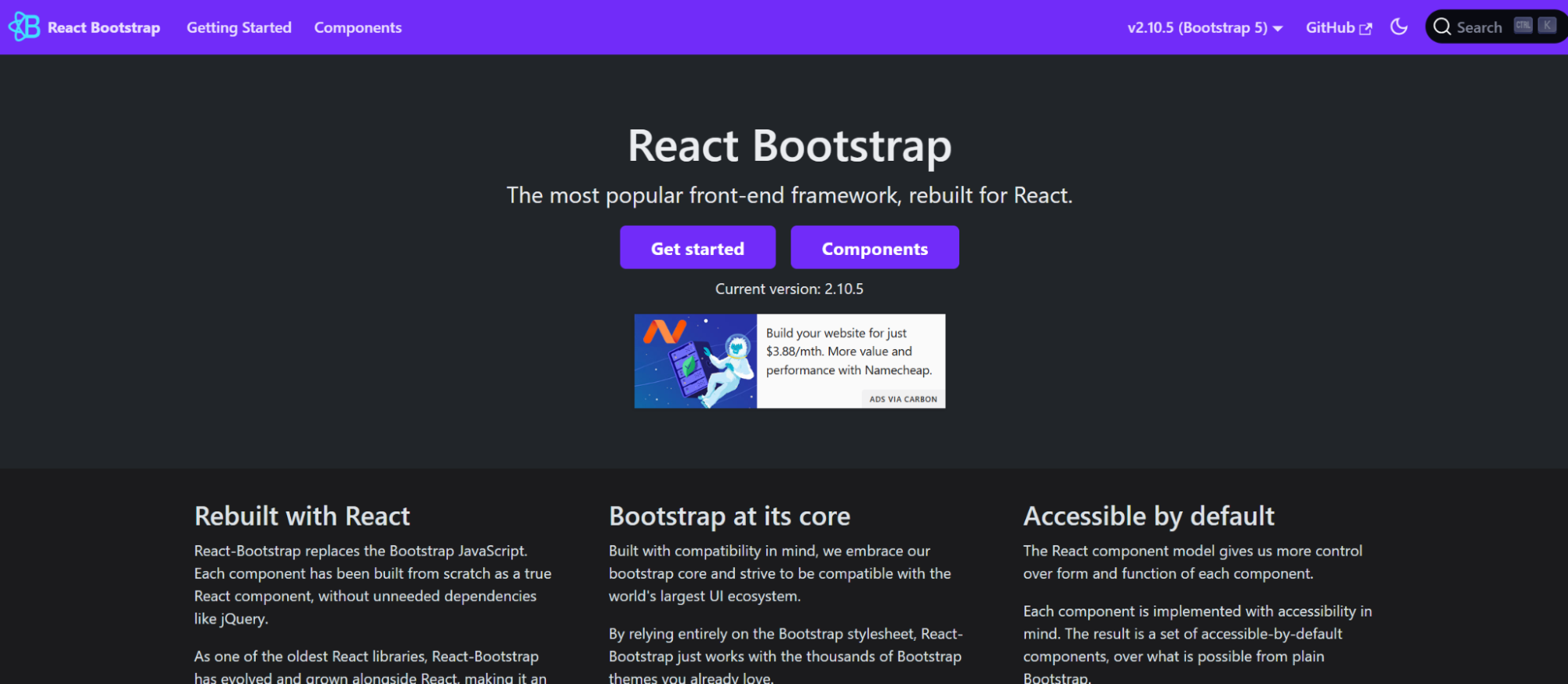Click the external link icon beside GitHub

coord(1366,29)
